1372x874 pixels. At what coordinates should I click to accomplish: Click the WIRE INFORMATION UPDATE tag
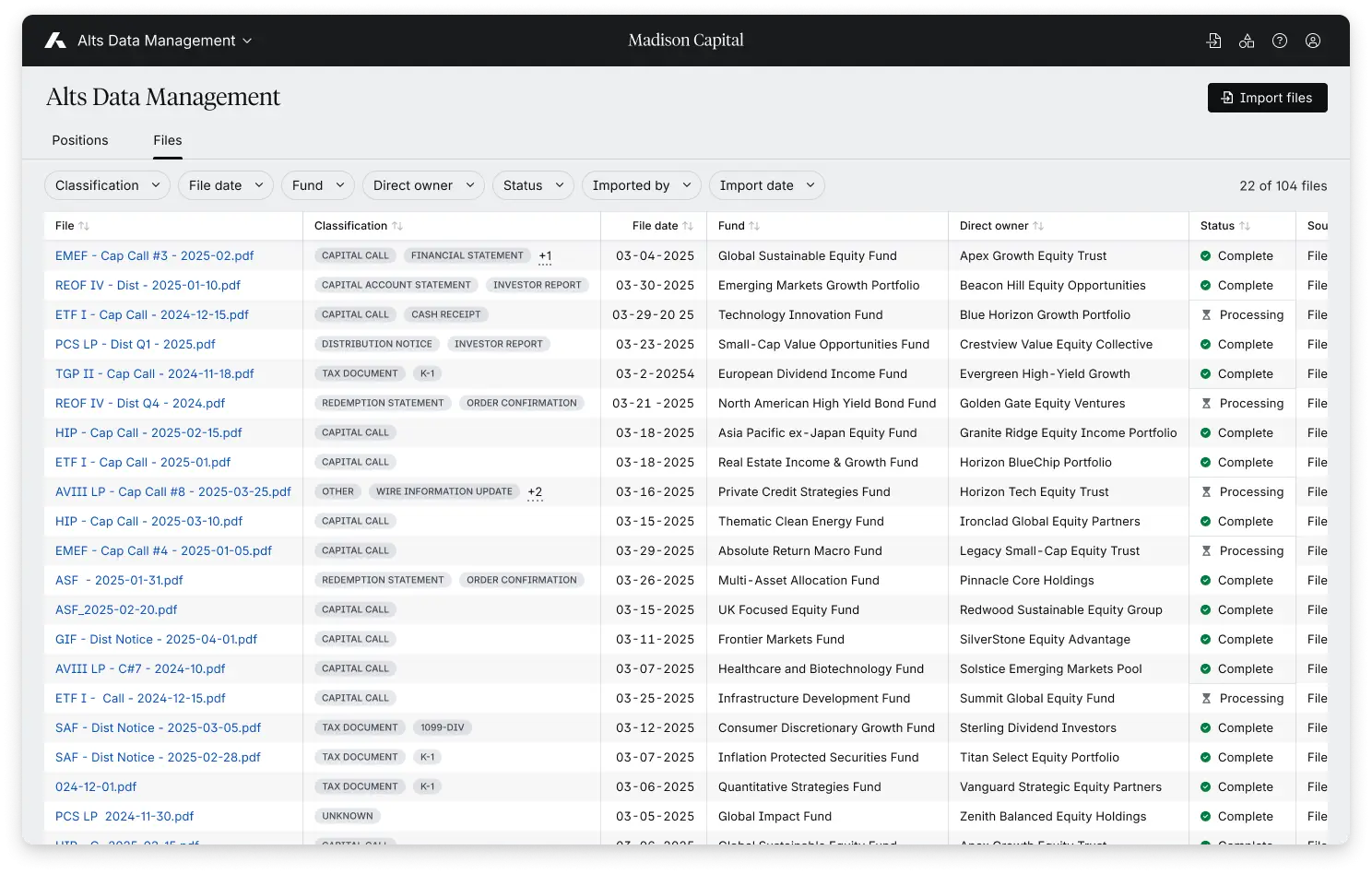pos(444,491)
